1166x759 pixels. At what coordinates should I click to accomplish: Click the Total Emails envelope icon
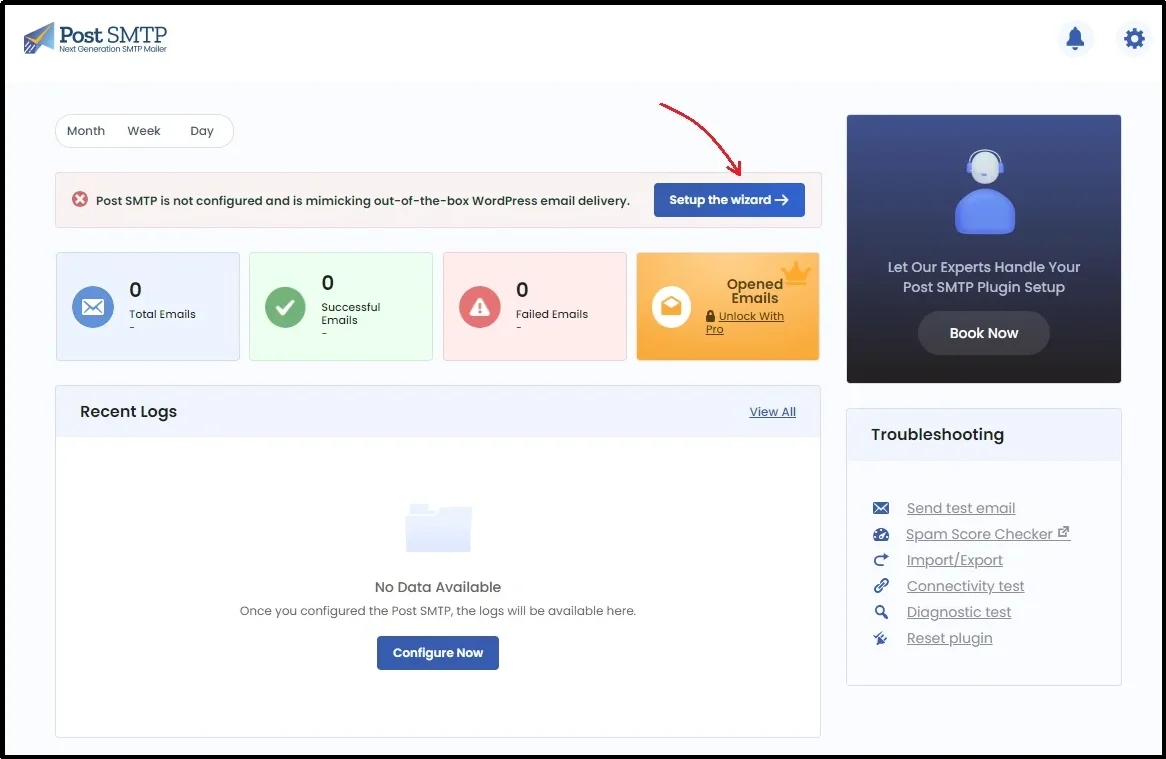tap(92, 307)
